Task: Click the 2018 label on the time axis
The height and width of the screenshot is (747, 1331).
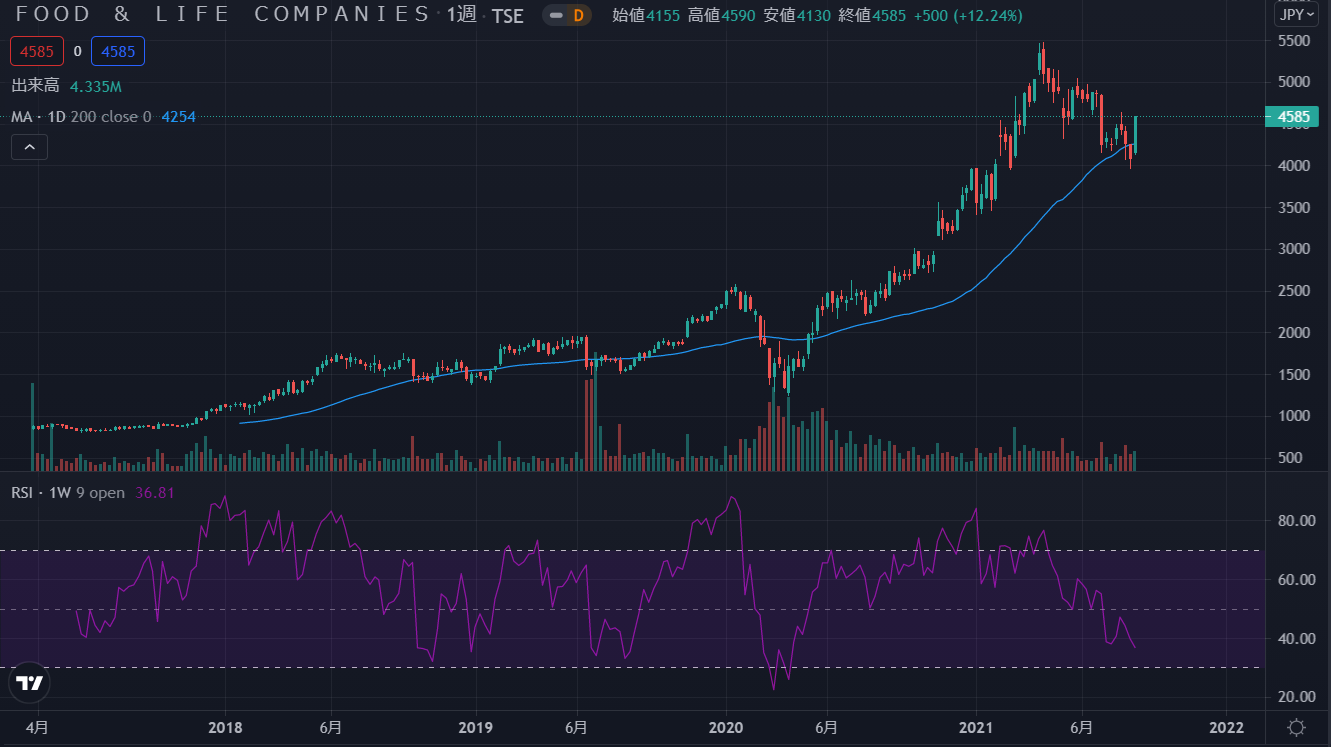Action: click(227, 726)
